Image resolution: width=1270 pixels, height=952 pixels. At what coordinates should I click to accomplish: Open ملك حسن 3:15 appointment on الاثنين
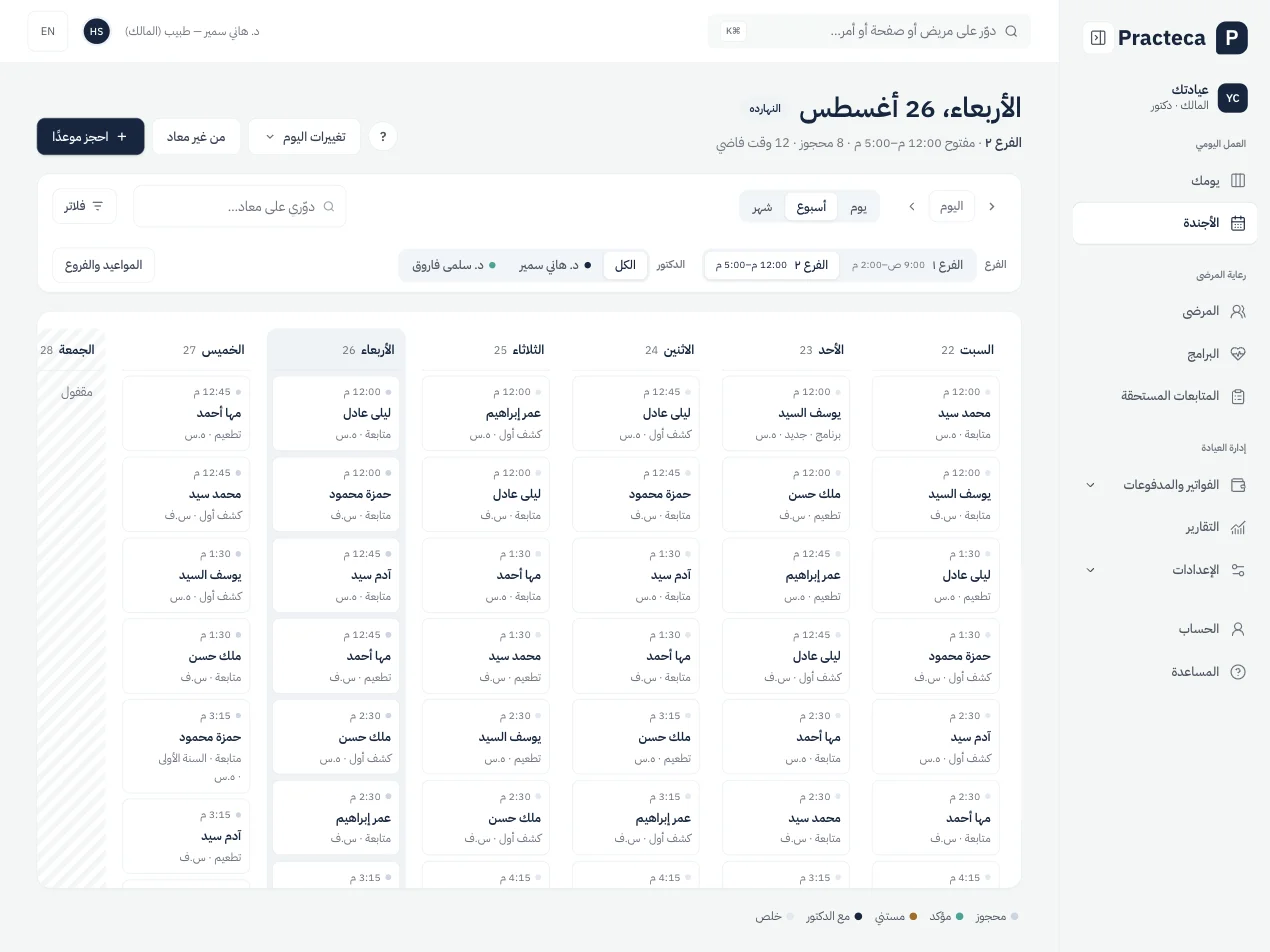point(636,737)
